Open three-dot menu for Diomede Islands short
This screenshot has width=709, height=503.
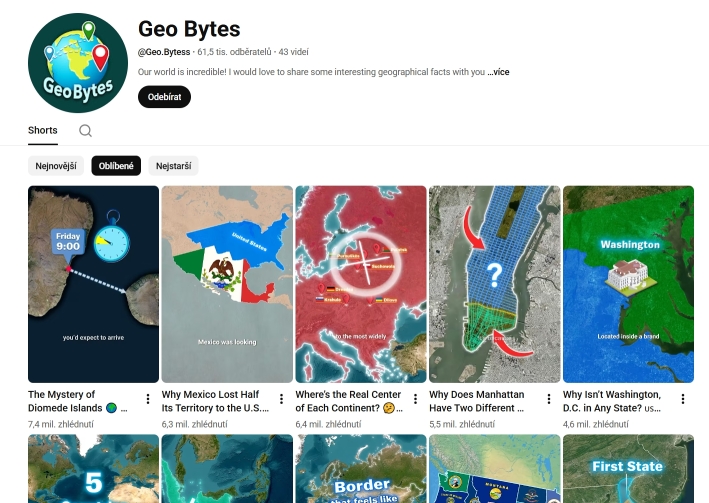[x=148, y=399]
